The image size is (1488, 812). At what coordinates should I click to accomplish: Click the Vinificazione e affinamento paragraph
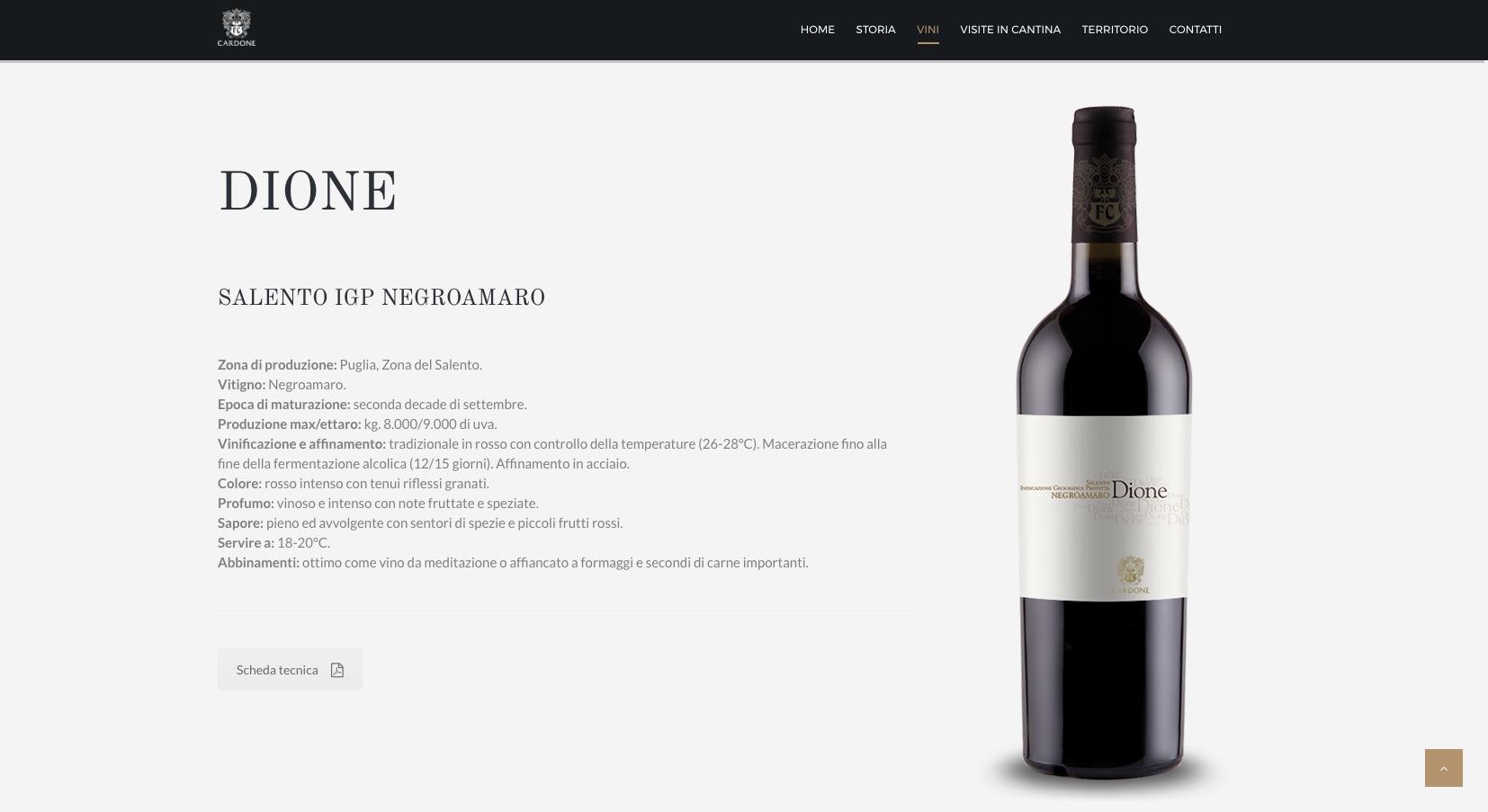[552, 453]
